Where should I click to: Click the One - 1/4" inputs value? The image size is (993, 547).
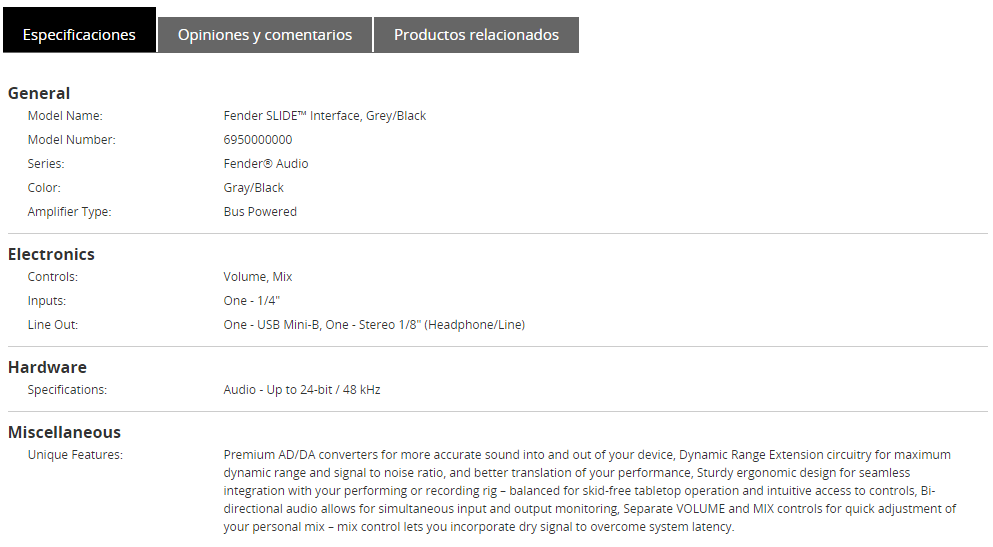[251, 301]
